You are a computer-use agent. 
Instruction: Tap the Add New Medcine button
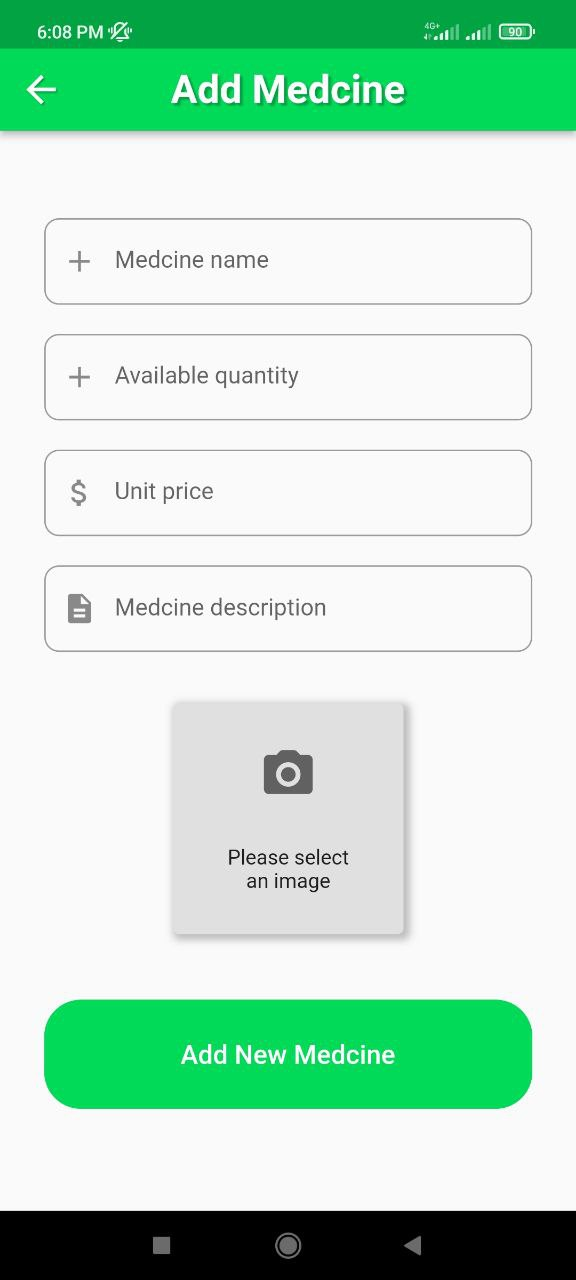tap(288, 1054)
